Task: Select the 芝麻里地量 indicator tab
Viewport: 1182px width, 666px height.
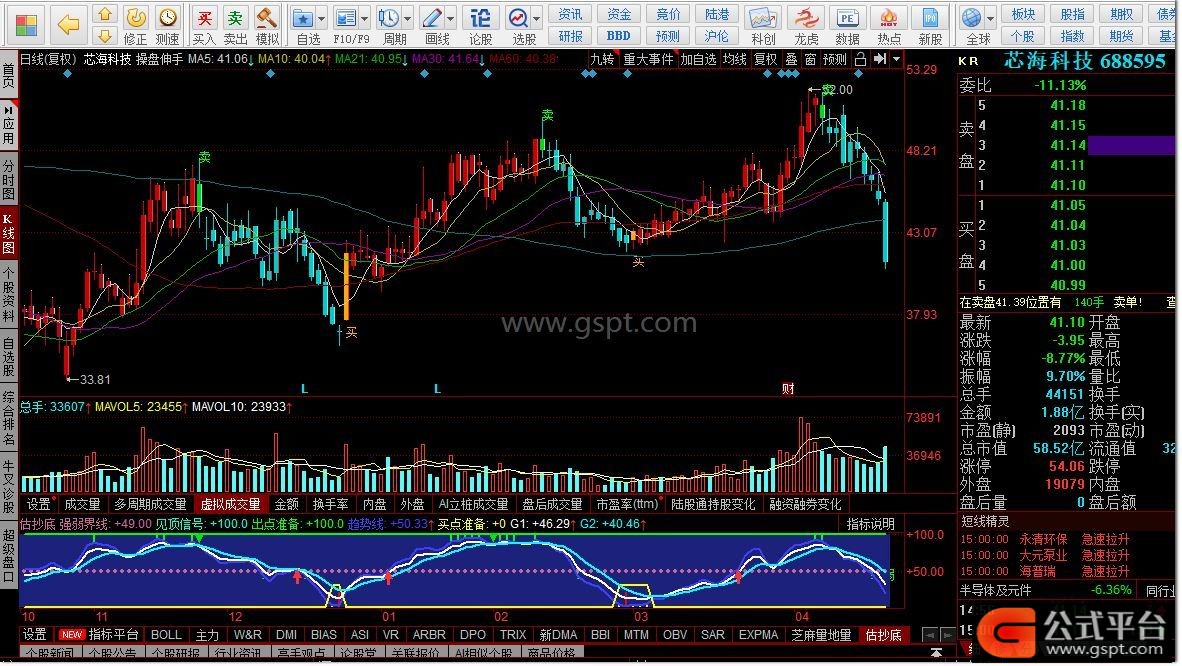Action: [x=821, y=635]
